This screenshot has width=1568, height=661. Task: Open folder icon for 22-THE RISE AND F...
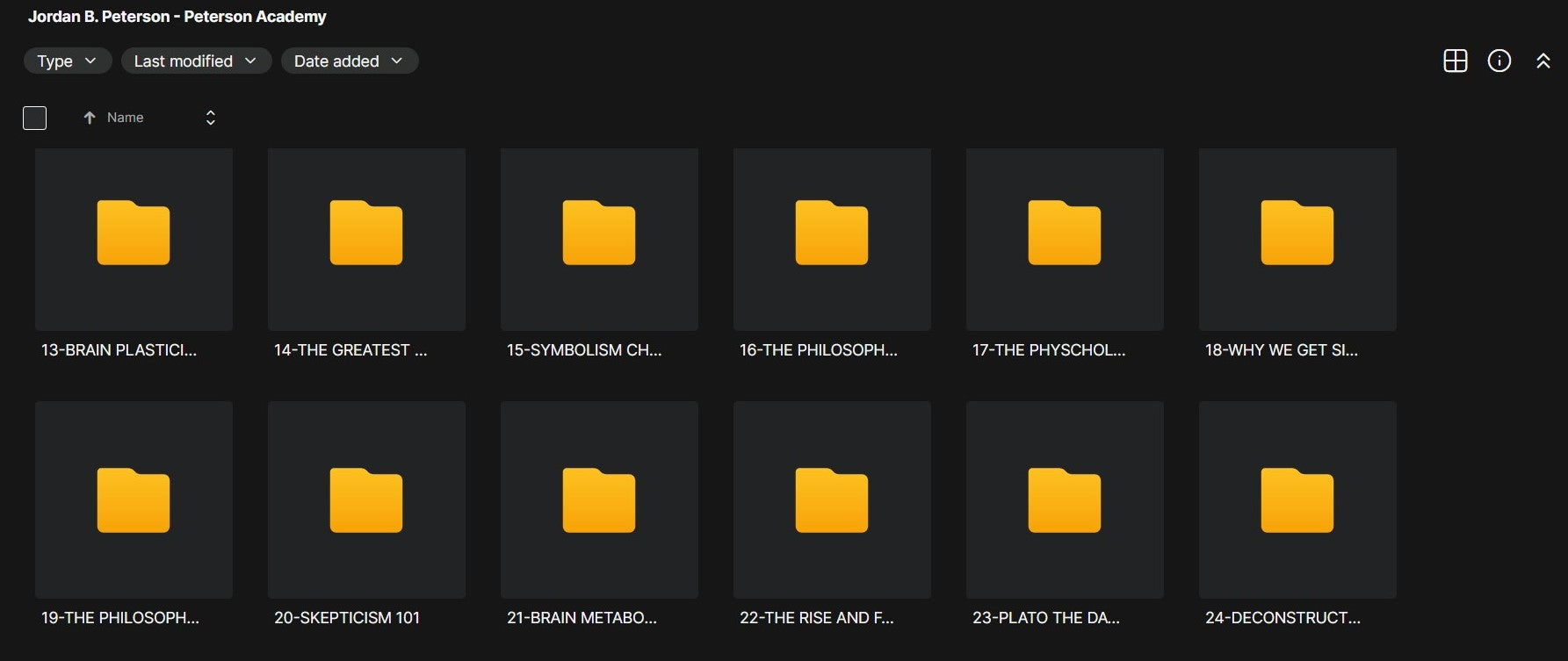pos(832,500)
